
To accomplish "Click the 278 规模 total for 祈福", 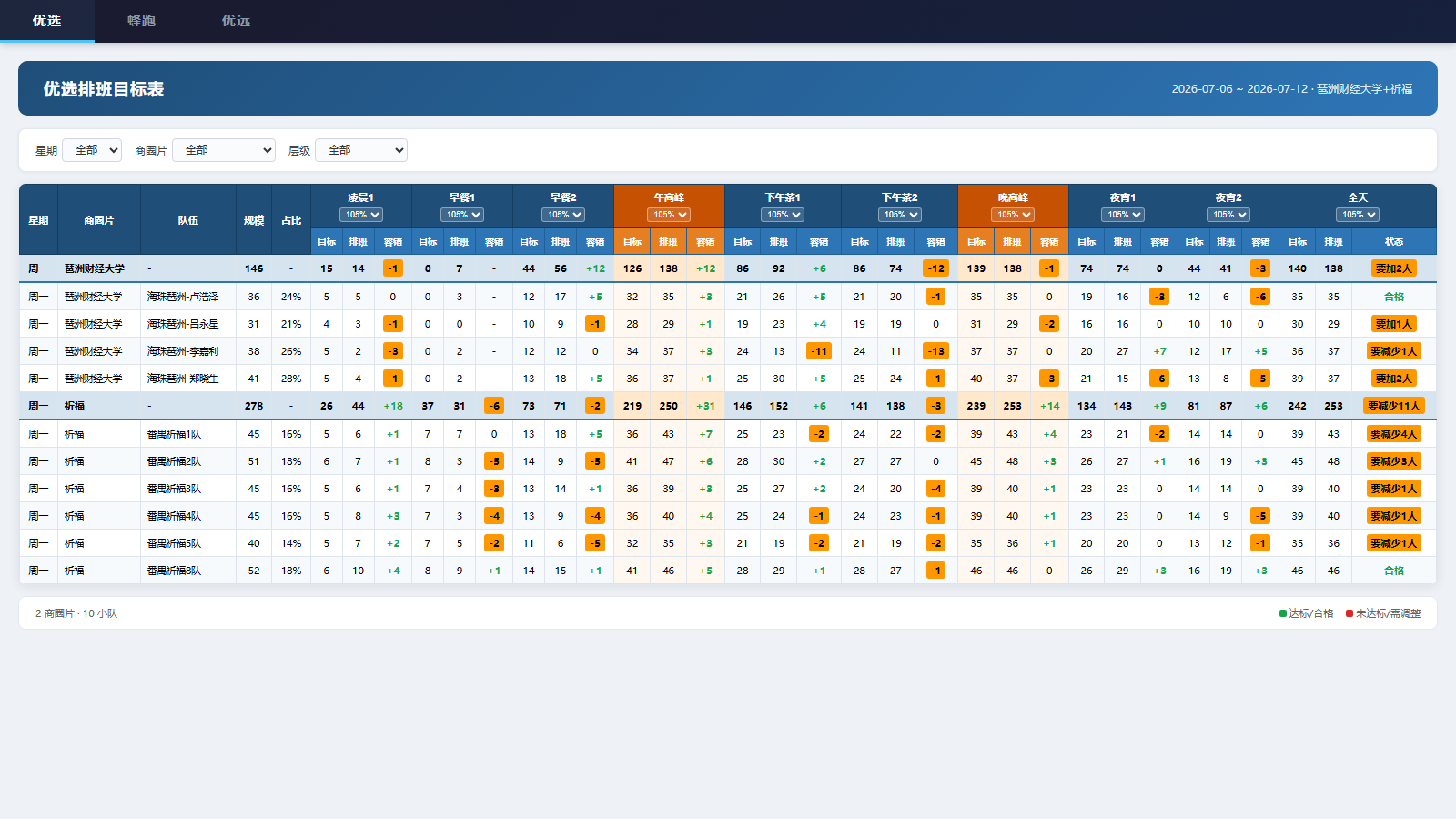I will [254, 406].
